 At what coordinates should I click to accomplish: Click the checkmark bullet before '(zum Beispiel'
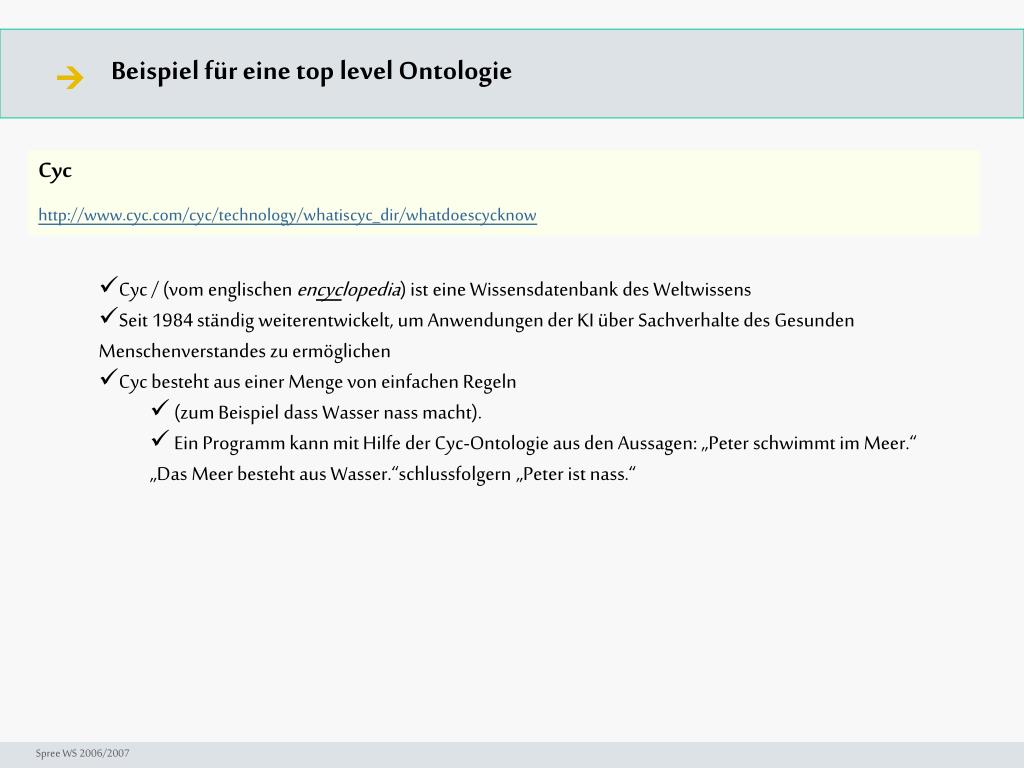coord(160,408)
